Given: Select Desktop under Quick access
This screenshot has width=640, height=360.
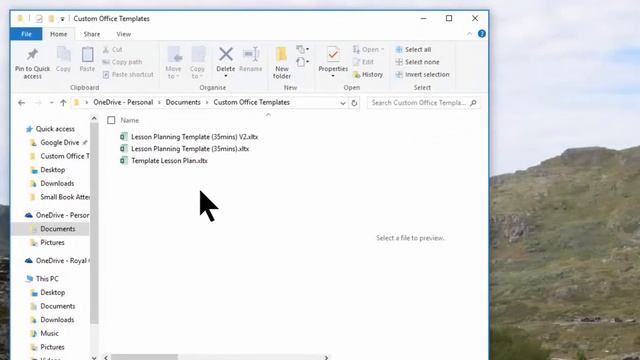Looking at the screenshot, I should [x=48, y=170].
